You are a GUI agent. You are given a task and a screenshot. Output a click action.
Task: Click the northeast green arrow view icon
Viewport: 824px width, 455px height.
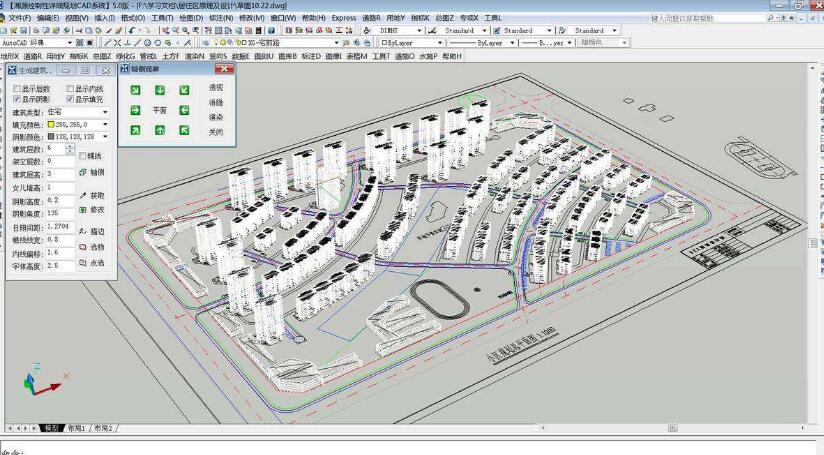point(135,130)
